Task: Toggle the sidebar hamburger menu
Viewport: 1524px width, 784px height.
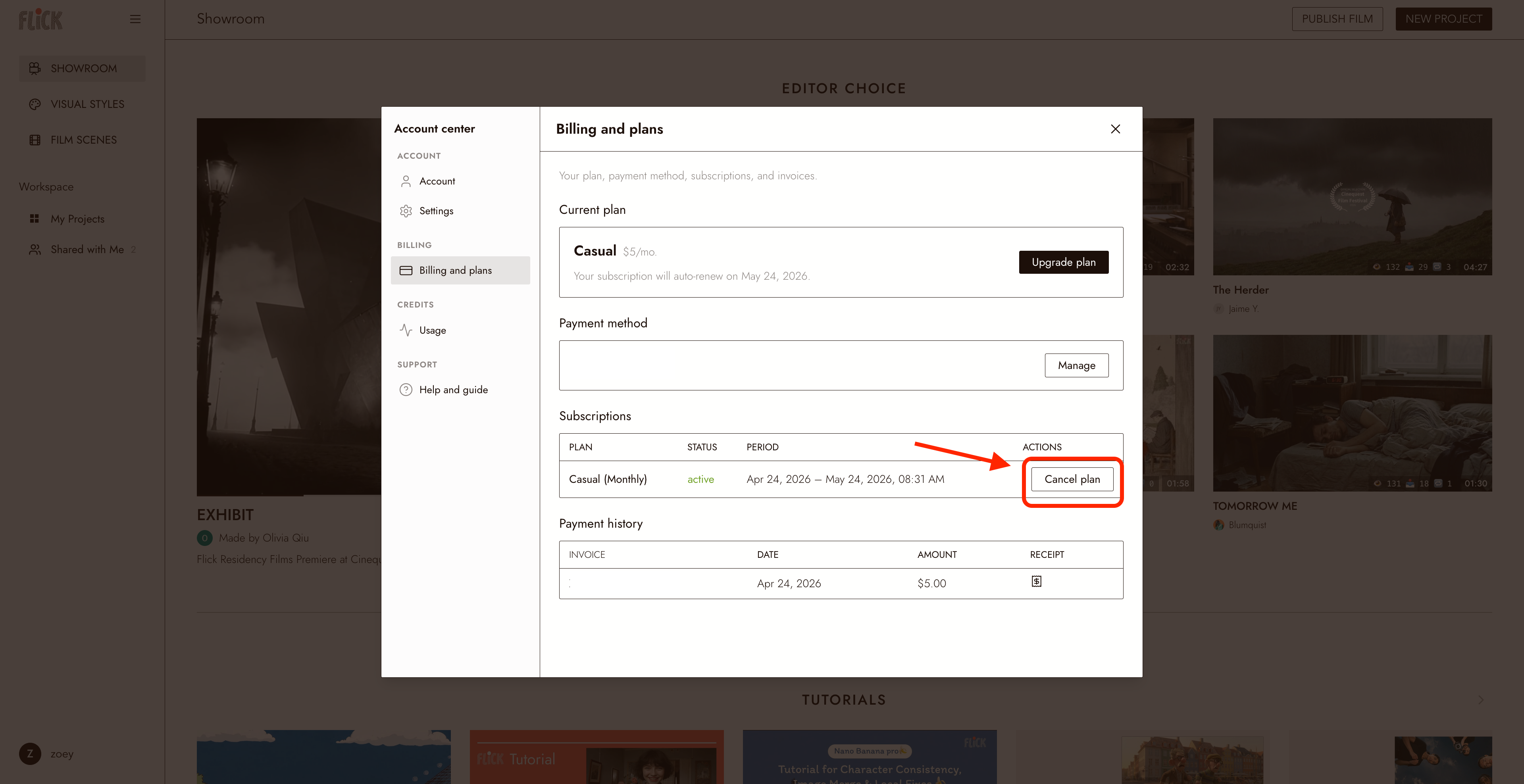Action: tap(135, 19)
